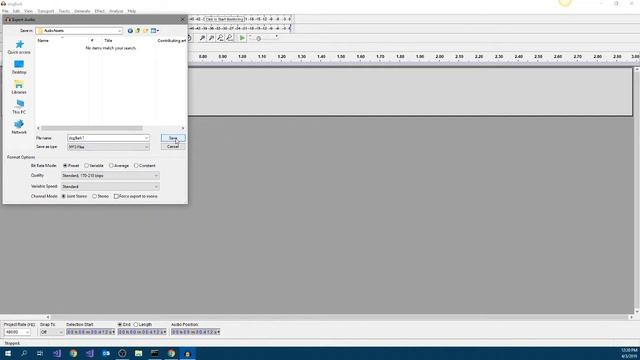Select Joint Stereo channel mode
Screen dimensions: 640x360
click(64, 196)
